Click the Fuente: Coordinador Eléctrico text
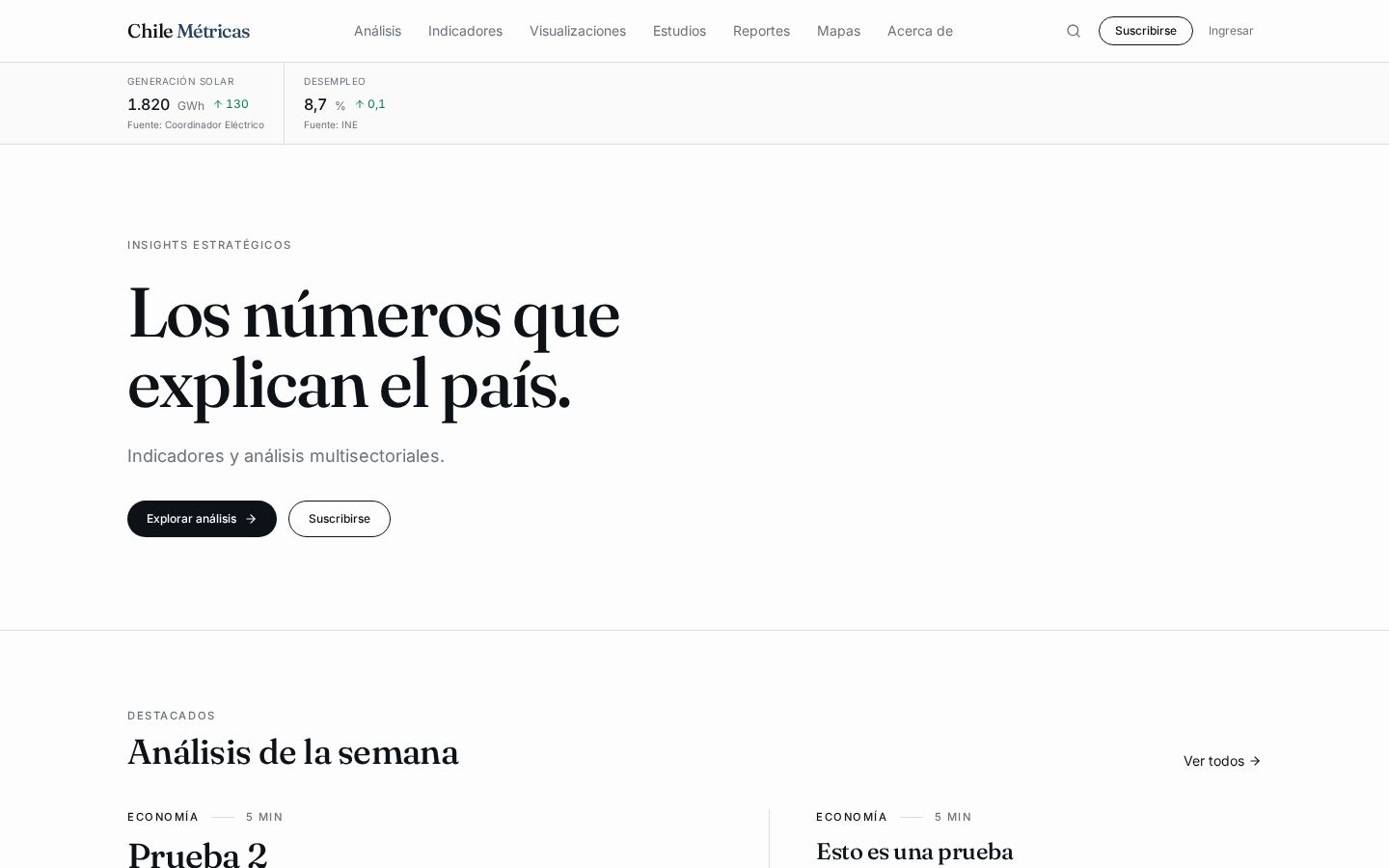 [x=196, y=125]
